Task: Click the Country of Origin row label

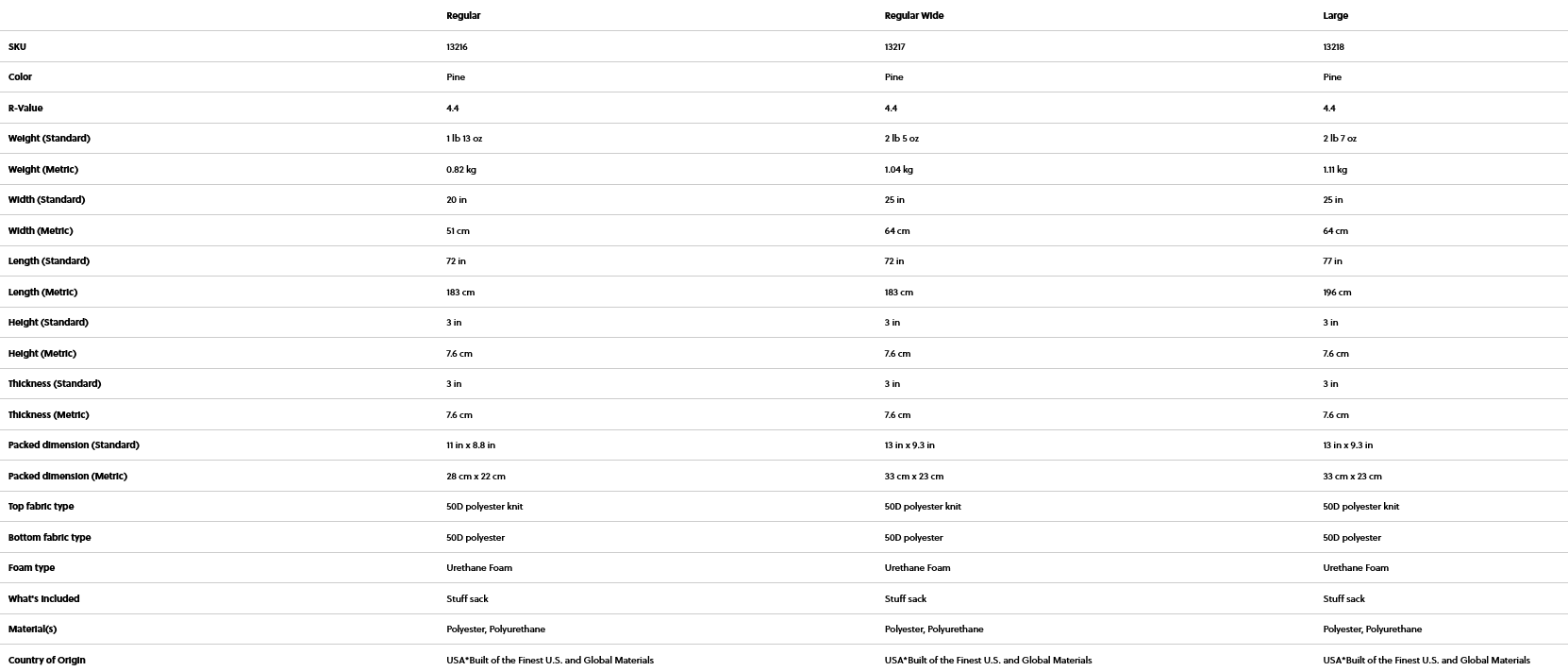Action: click(x=46, y=661)
